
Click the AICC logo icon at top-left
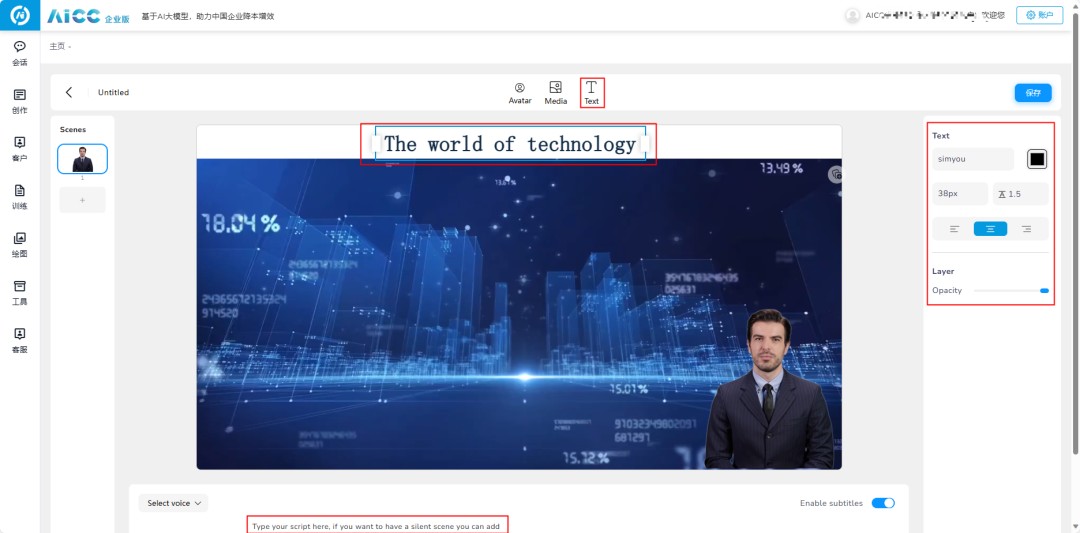20,15
